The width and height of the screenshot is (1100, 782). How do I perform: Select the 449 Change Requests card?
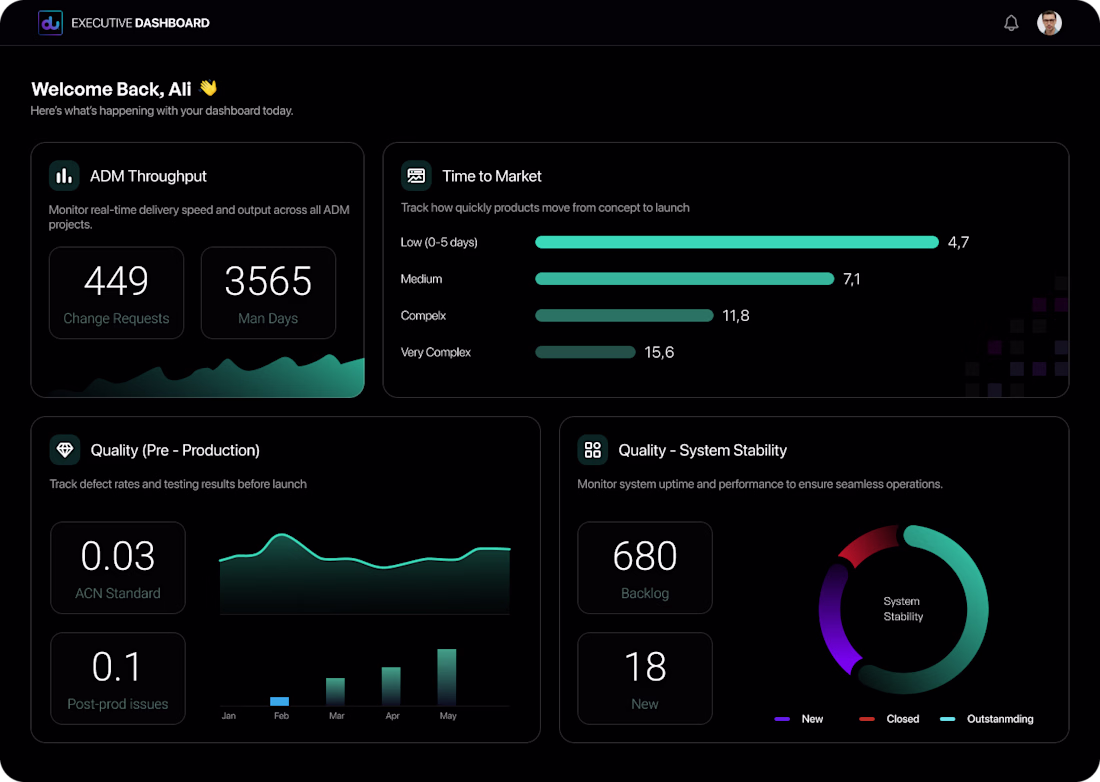[116, 292]
